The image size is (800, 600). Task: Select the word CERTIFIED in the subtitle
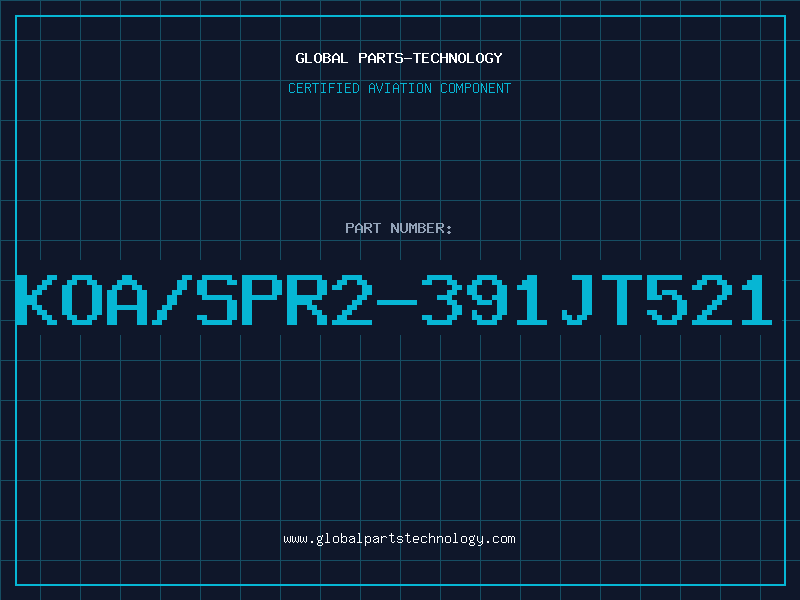(323, 88)
